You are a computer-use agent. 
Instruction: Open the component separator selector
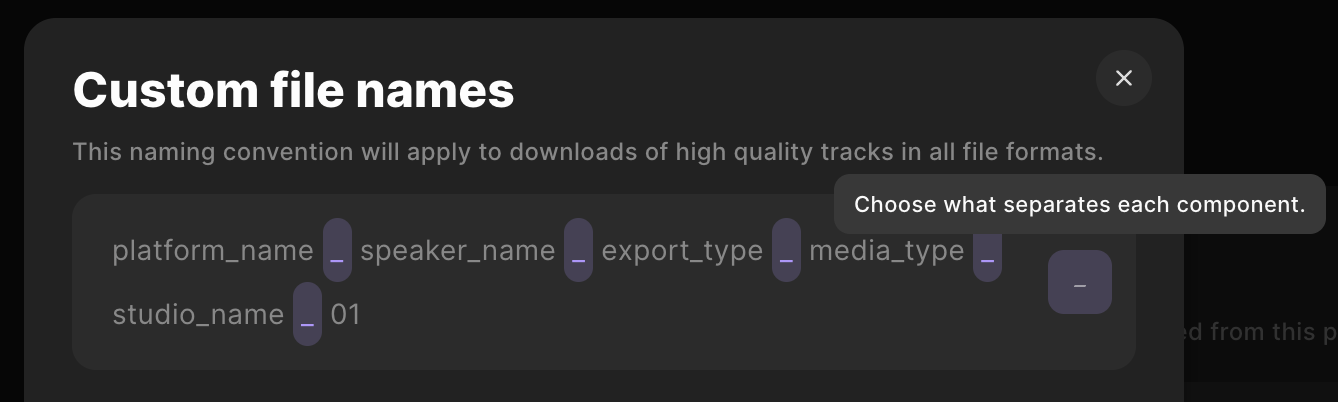point(1079,282)
